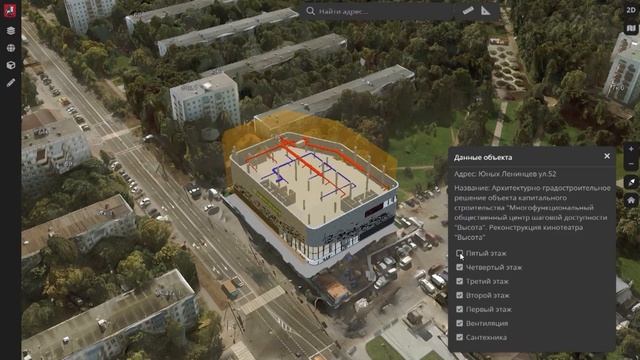Select the triangle angle measure tool
Image resolution: width=640 pixels, height=360 pixels.
pyautogui.click(x=485, y=11)
